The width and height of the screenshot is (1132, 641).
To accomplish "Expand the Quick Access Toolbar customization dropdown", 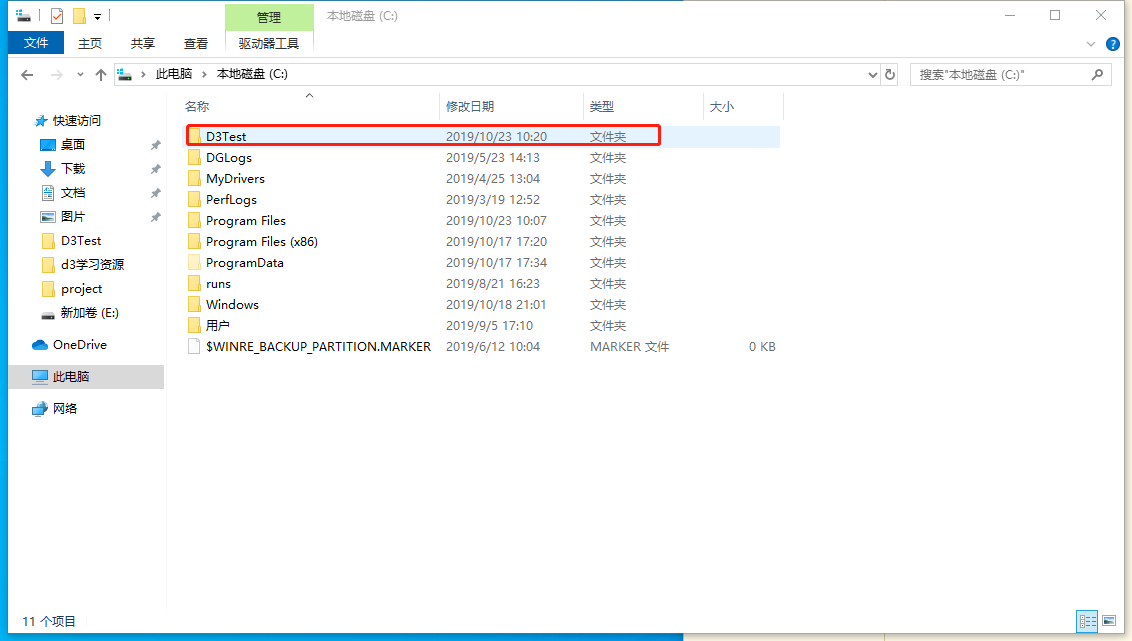I will coord(97,15).
